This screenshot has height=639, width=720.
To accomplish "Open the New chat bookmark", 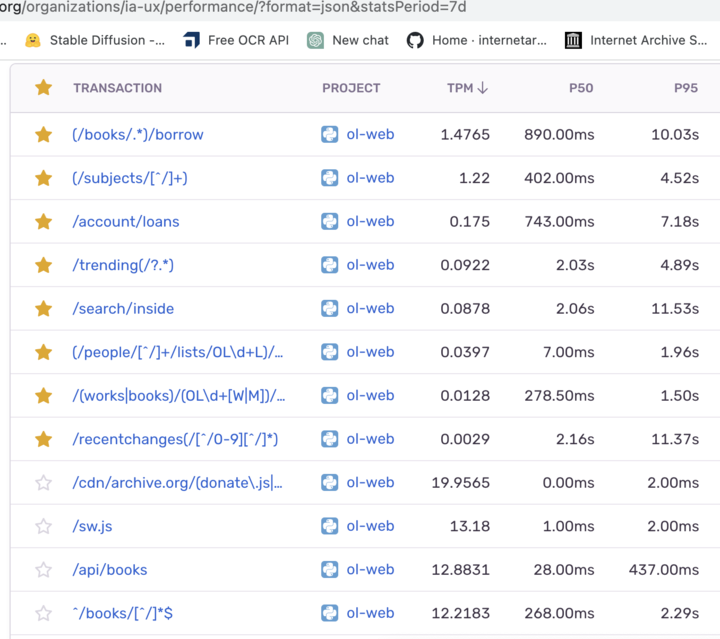I will point(348,40).
